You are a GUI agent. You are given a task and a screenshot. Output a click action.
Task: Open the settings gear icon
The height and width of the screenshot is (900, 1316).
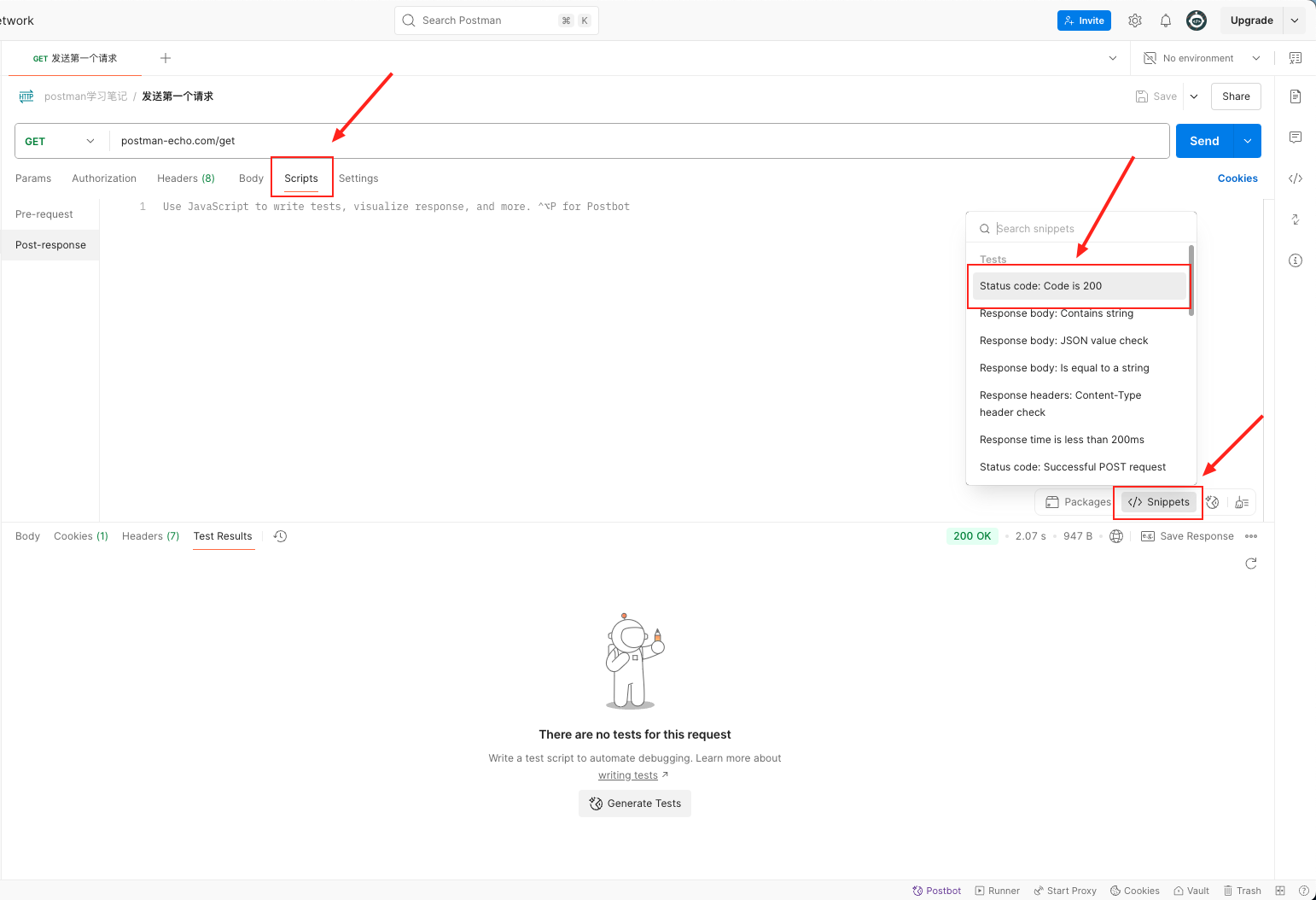[x=1134, y=20]
